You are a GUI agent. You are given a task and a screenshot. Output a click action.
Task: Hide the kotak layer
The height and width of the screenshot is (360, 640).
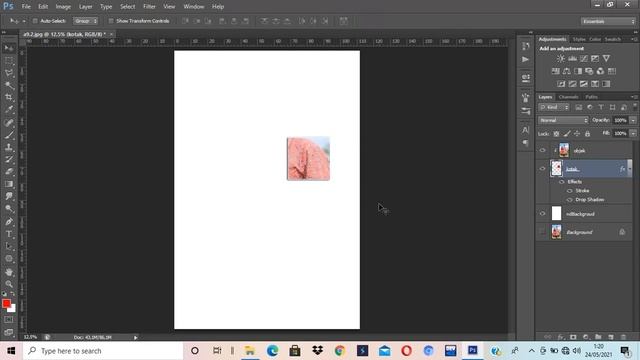[x=542, y=169]
